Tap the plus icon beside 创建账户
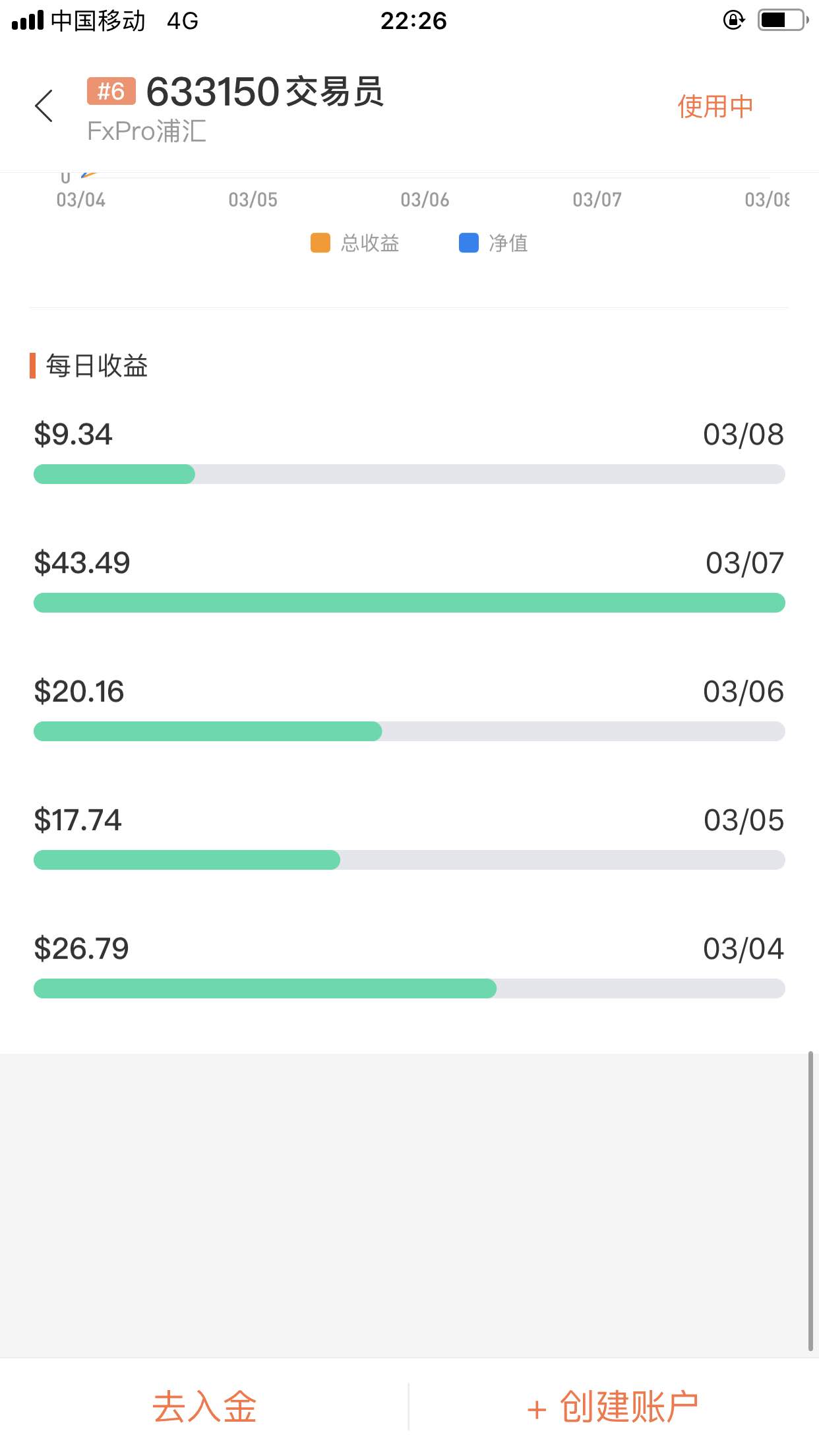The height and width of the screenshot is (1456, 819). pyautogui.click(x=537, y=1410)
